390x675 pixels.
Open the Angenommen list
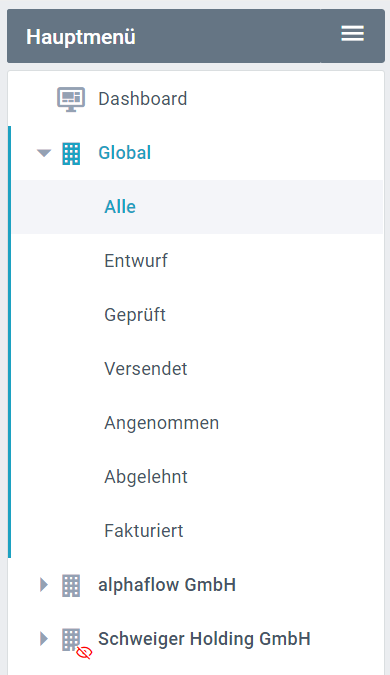click(161, 423)
